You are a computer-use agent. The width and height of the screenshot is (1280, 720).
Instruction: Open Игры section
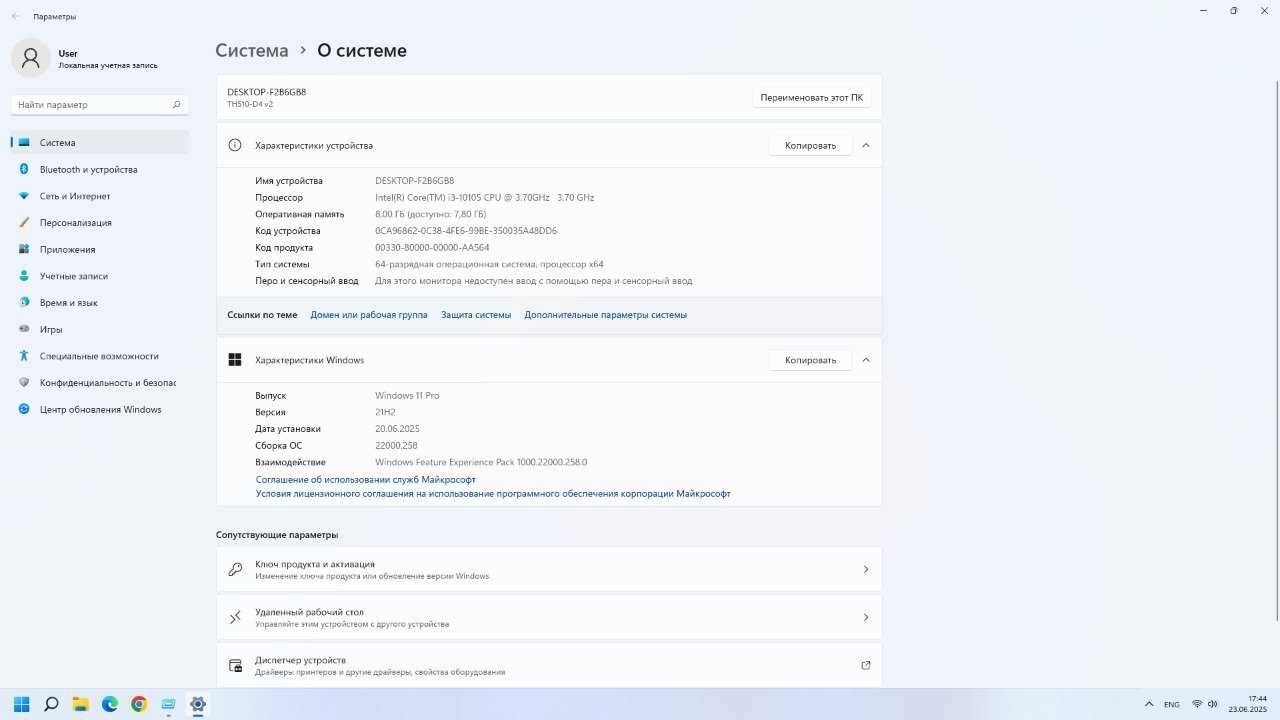[x=100, y=329]
